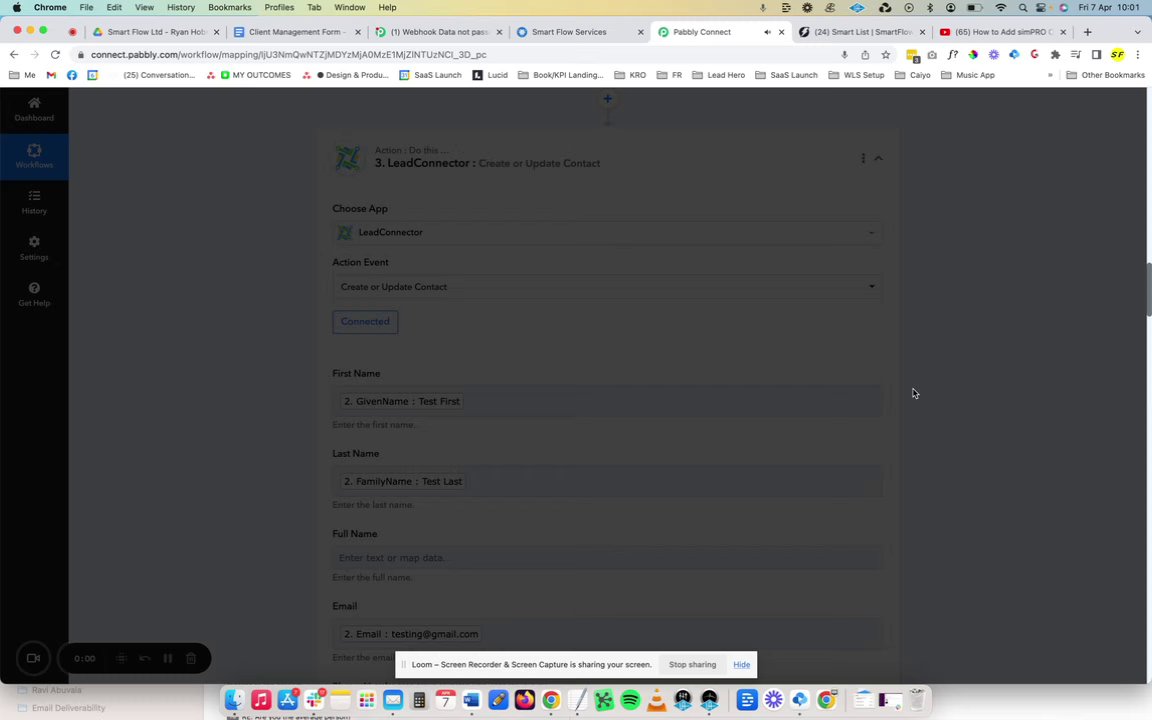1152x720 pixels.
Task: Click the First Name mapped field
Action: (607, 401)
